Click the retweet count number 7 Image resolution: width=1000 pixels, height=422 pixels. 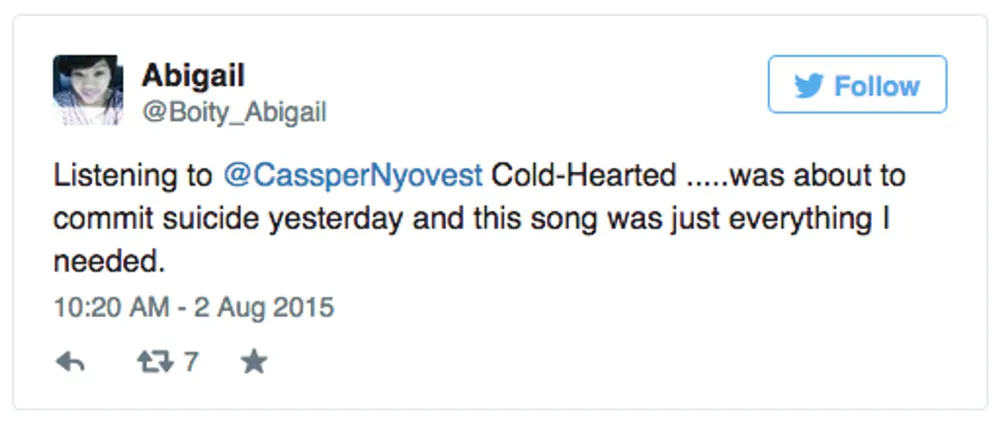191,362
